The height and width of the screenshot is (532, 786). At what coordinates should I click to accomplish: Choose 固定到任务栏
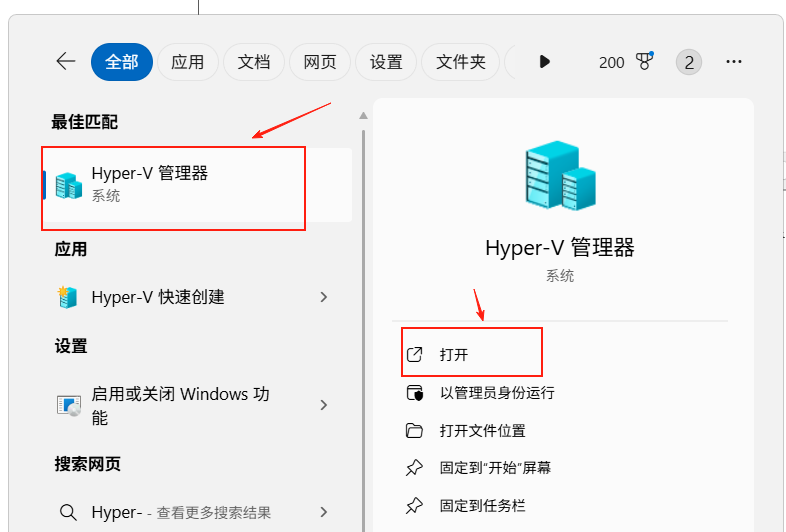point(482,505)
